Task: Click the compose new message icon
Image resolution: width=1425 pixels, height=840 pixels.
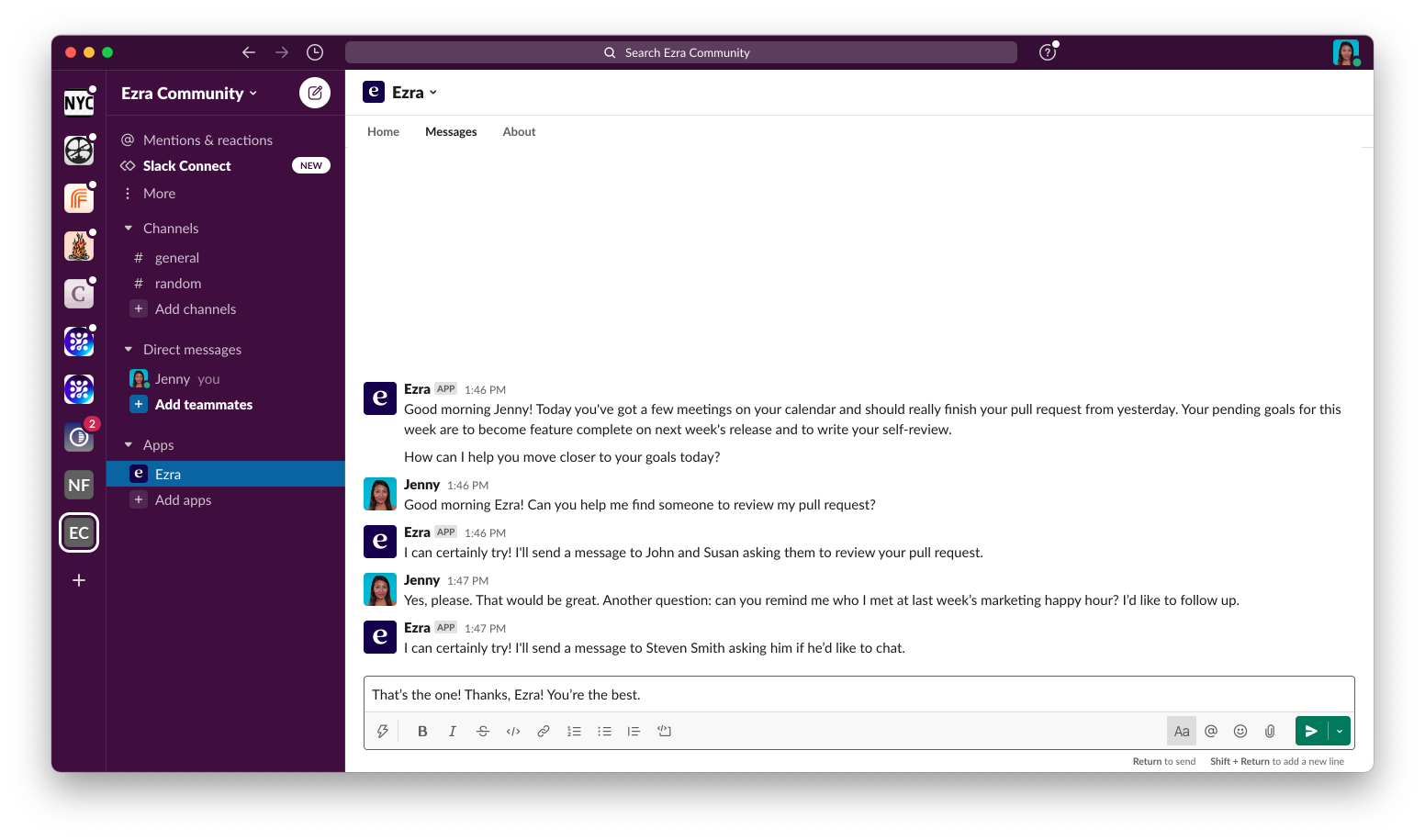Action: tap(315, 93)
